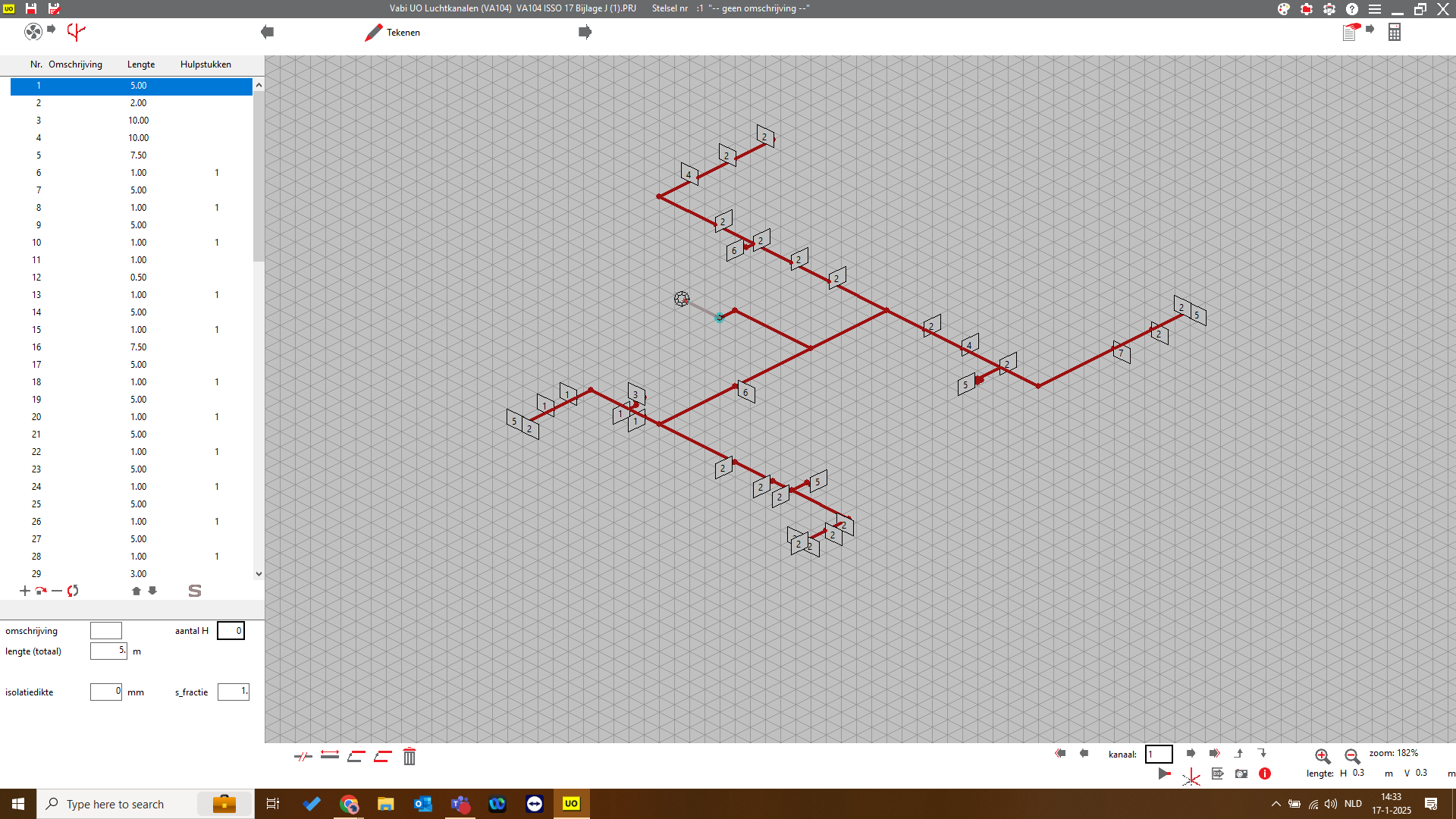The width and height of the screenshot is (1456, 819).
Task: Select row 29 with length 3.00
Action: click(x=131, y=574)
